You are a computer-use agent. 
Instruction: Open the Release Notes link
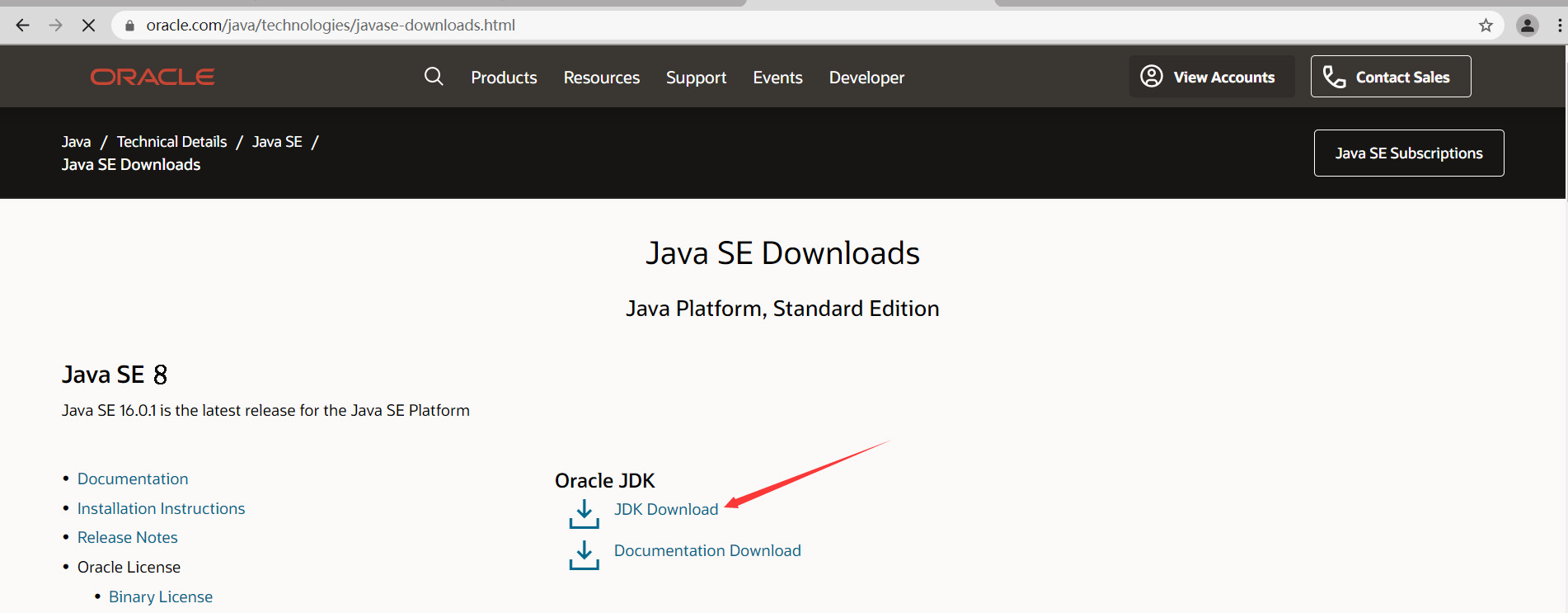click(x=128, y=538)
